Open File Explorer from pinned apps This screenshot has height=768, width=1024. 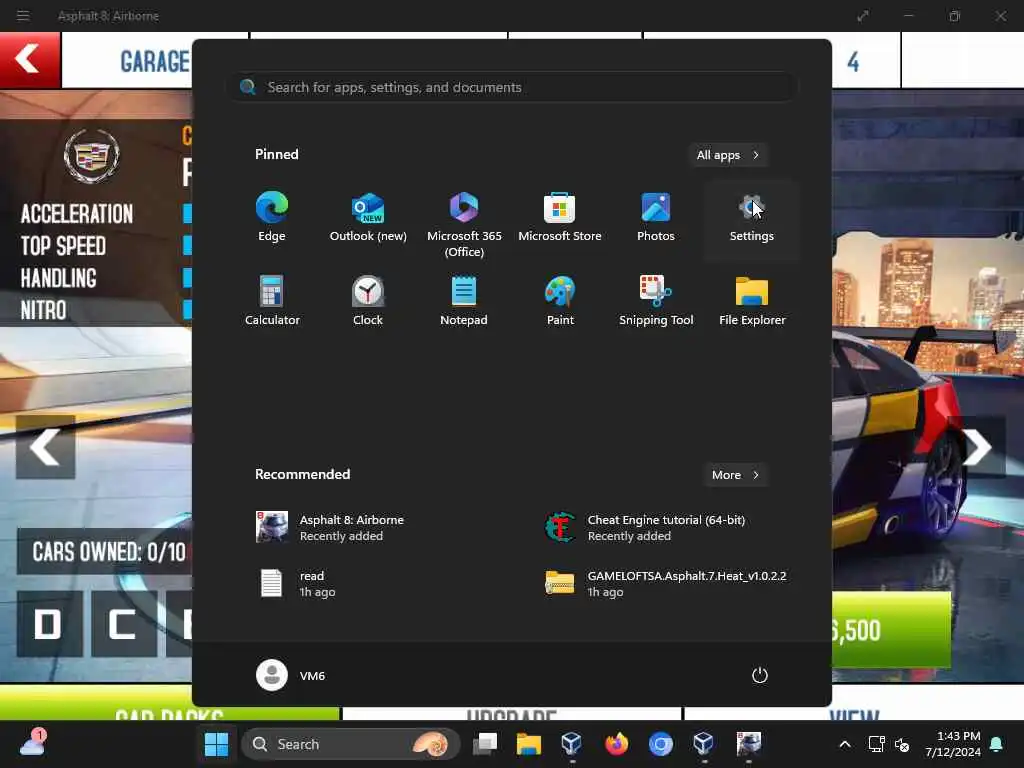click(x=752, y=302)
